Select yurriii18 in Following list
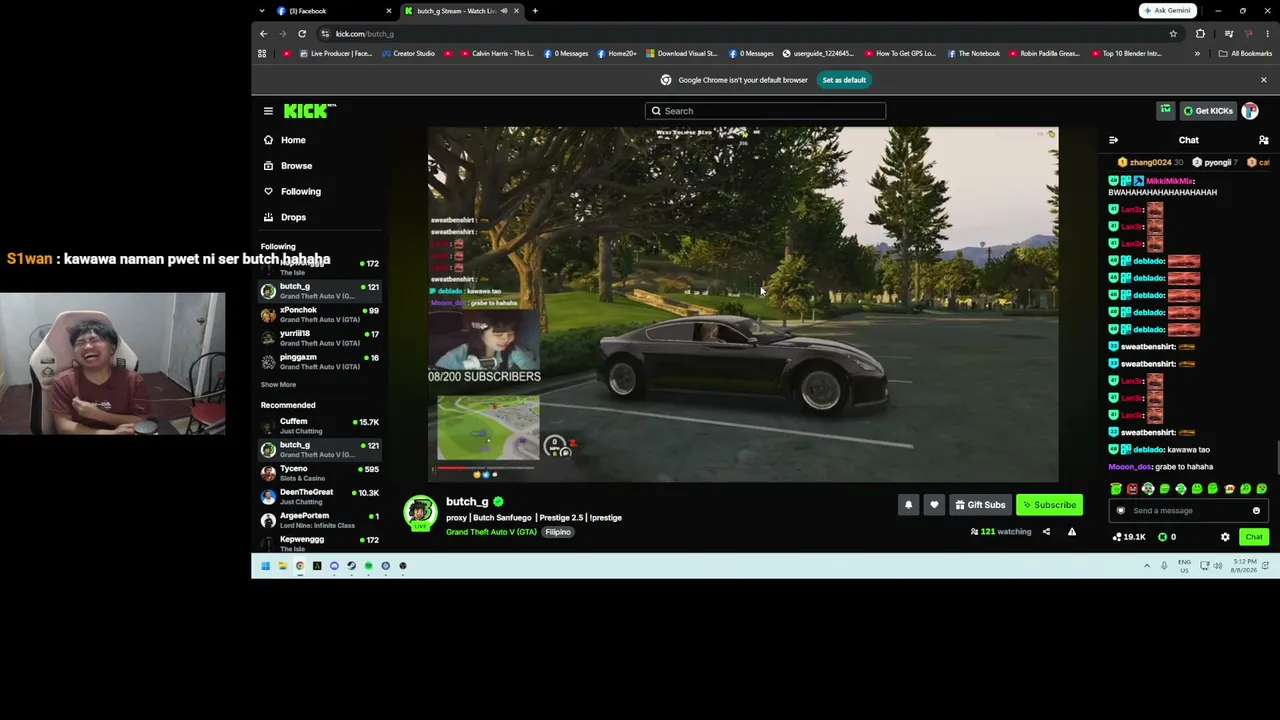Image resolution: width=1280 pixels, height=720 pixels. click(x=320, y=338)
